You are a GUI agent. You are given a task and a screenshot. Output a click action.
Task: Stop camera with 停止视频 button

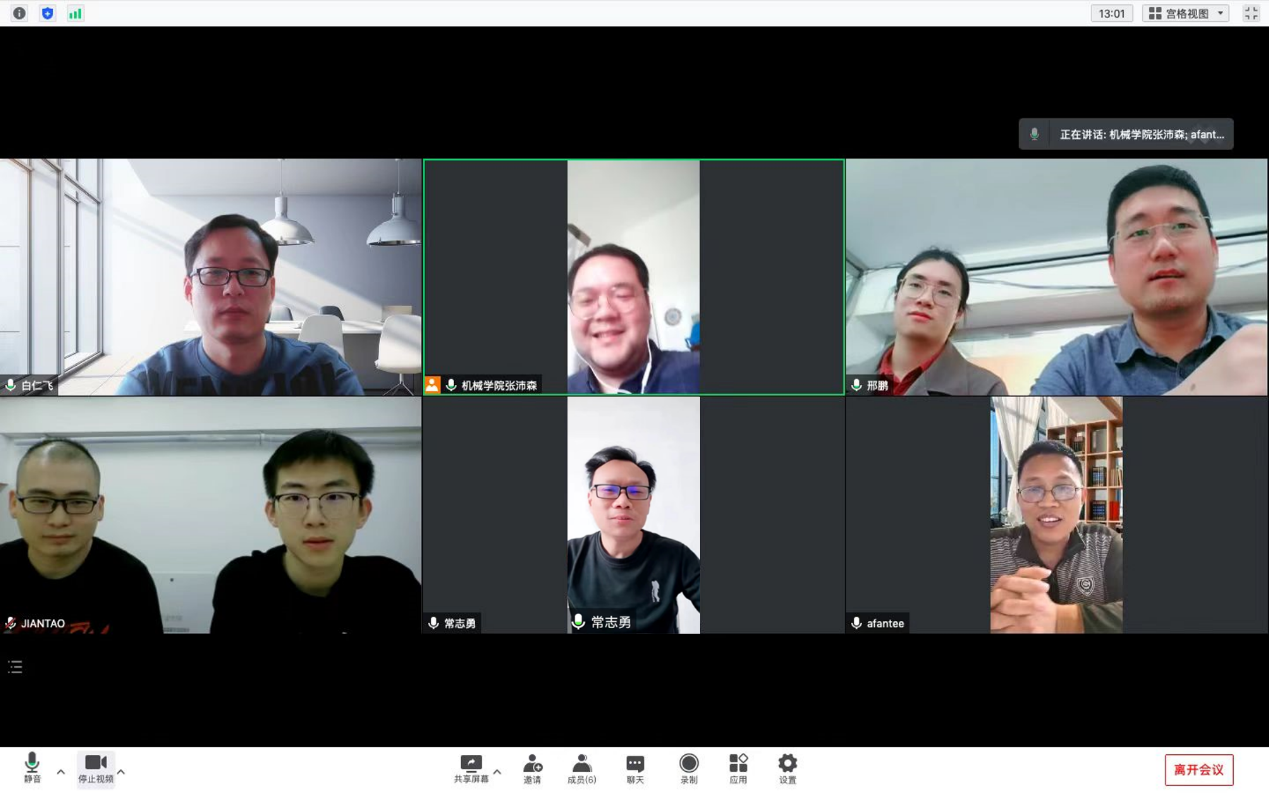pos(96,768)
